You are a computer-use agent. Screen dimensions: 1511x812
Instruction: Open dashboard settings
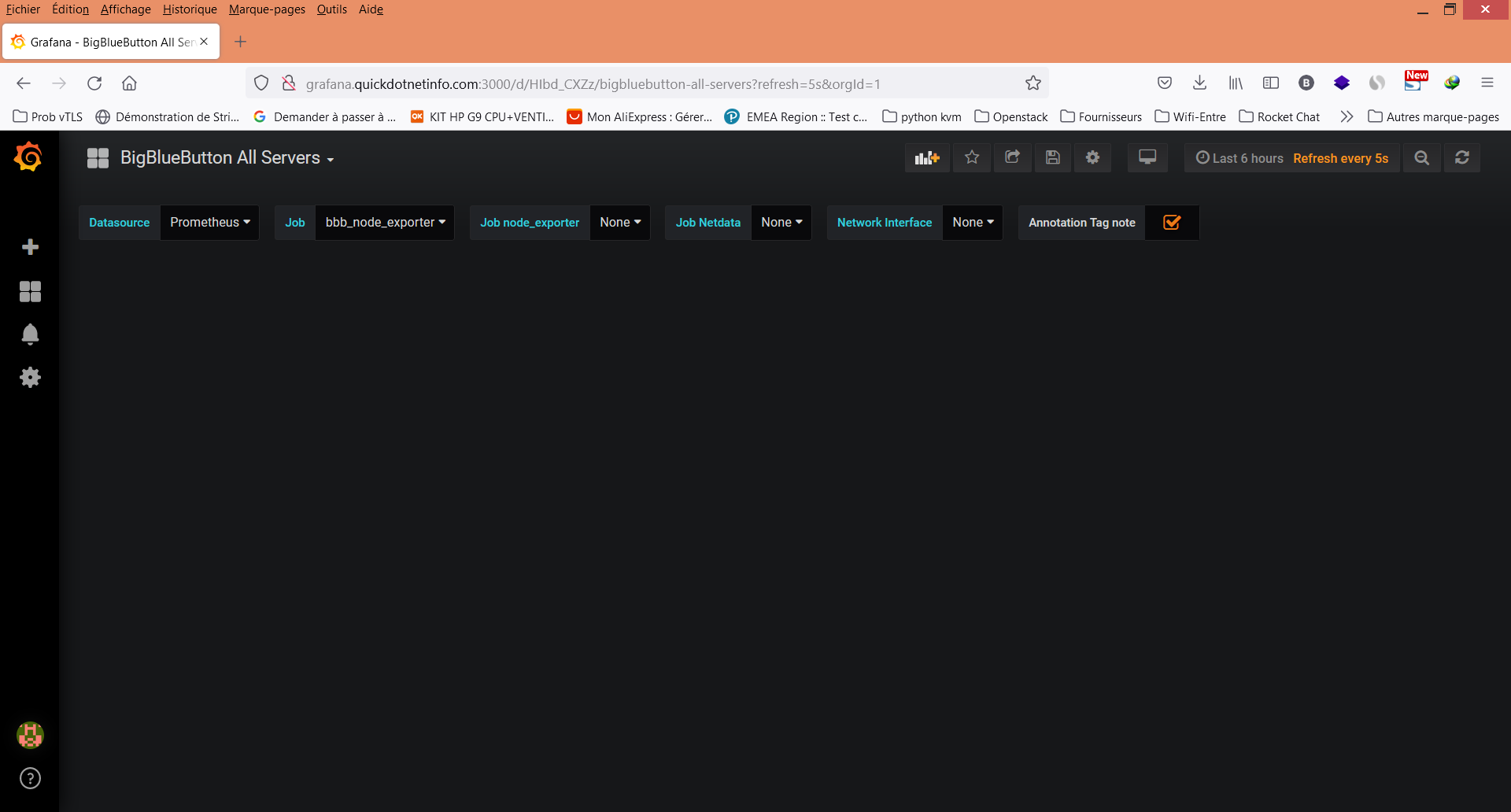click(1093, 157)
